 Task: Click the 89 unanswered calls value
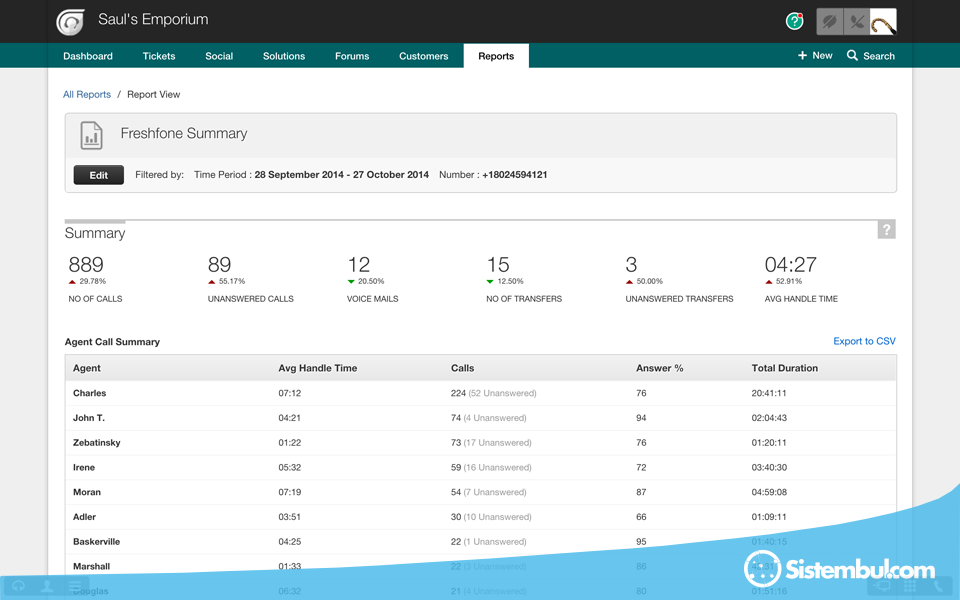[x=219, y=264]
